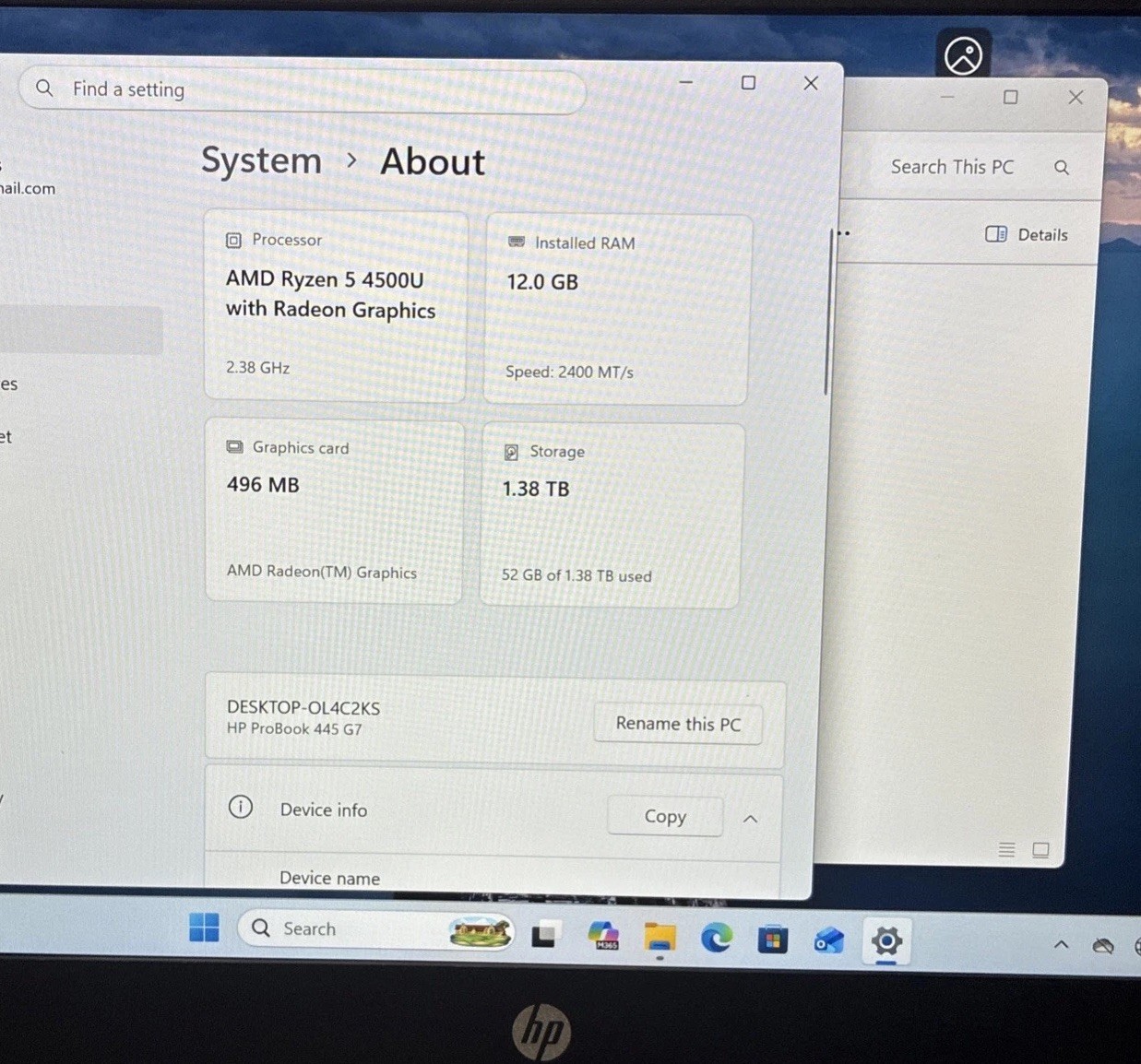Click the Device info circle icon
The height and width of the screenshot is (1064, 1141).
pos(241,808)
